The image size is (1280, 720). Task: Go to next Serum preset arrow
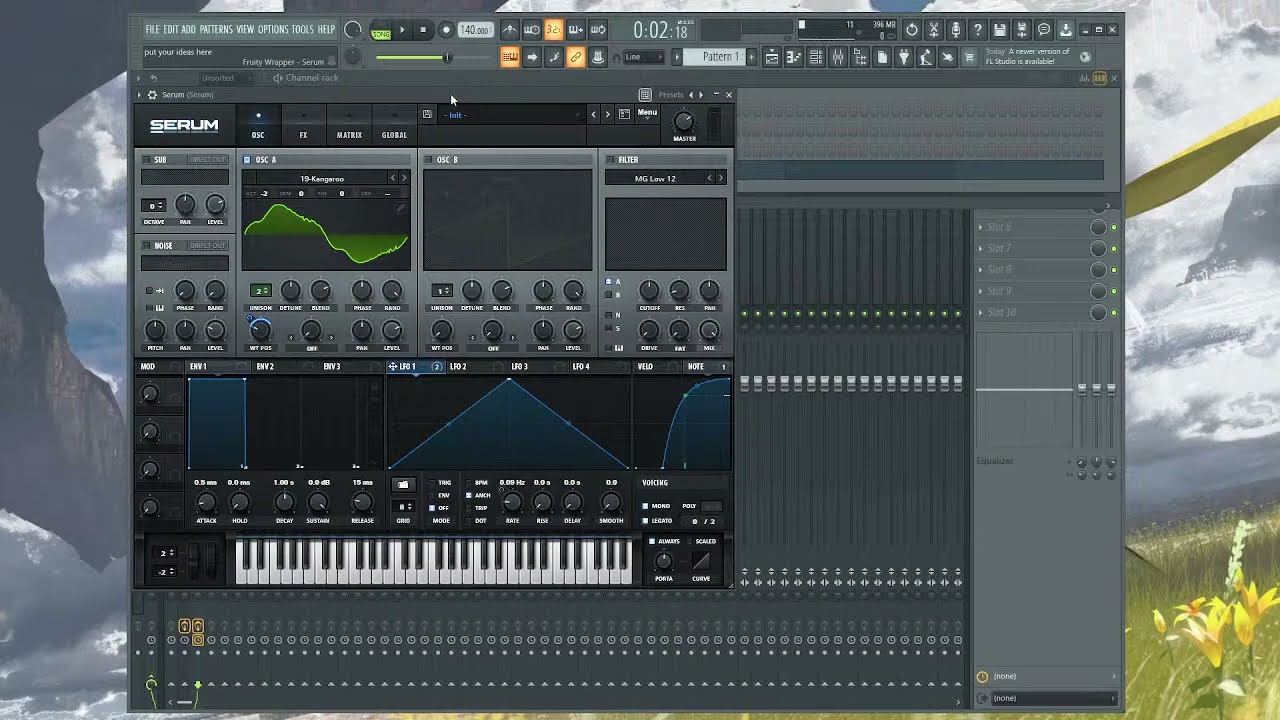pyautogui.click(x=607, y=114)
